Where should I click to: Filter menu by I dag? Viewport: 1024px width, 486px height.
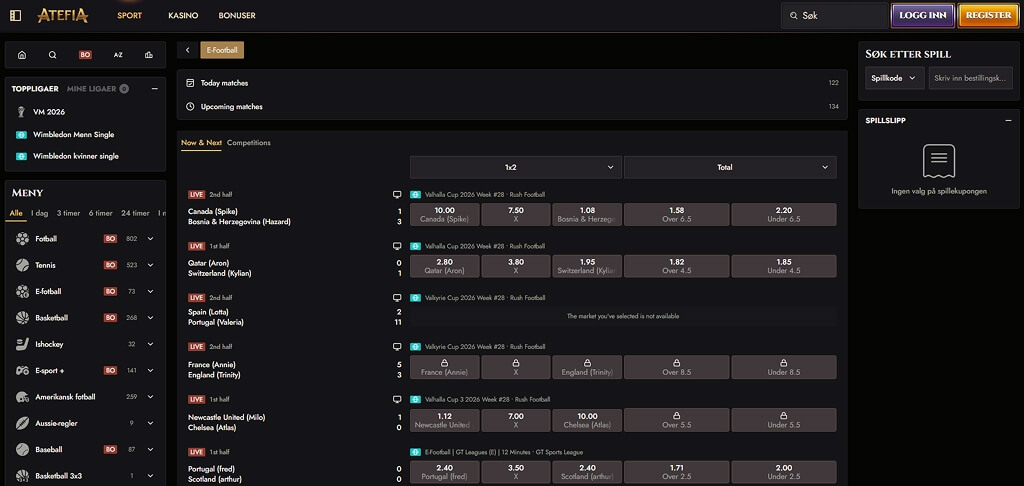(40, 213)
